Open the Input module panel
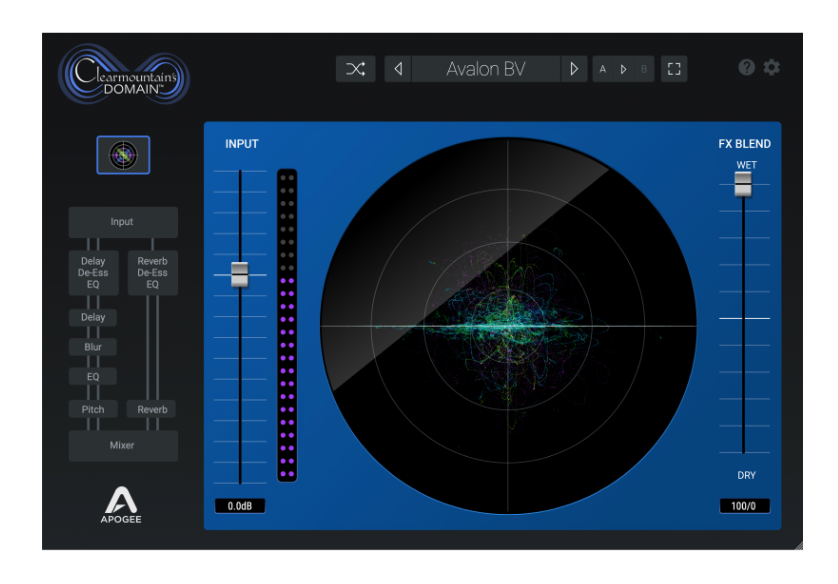The width and height of the screenshot is (838, 584). pos(122,222)
